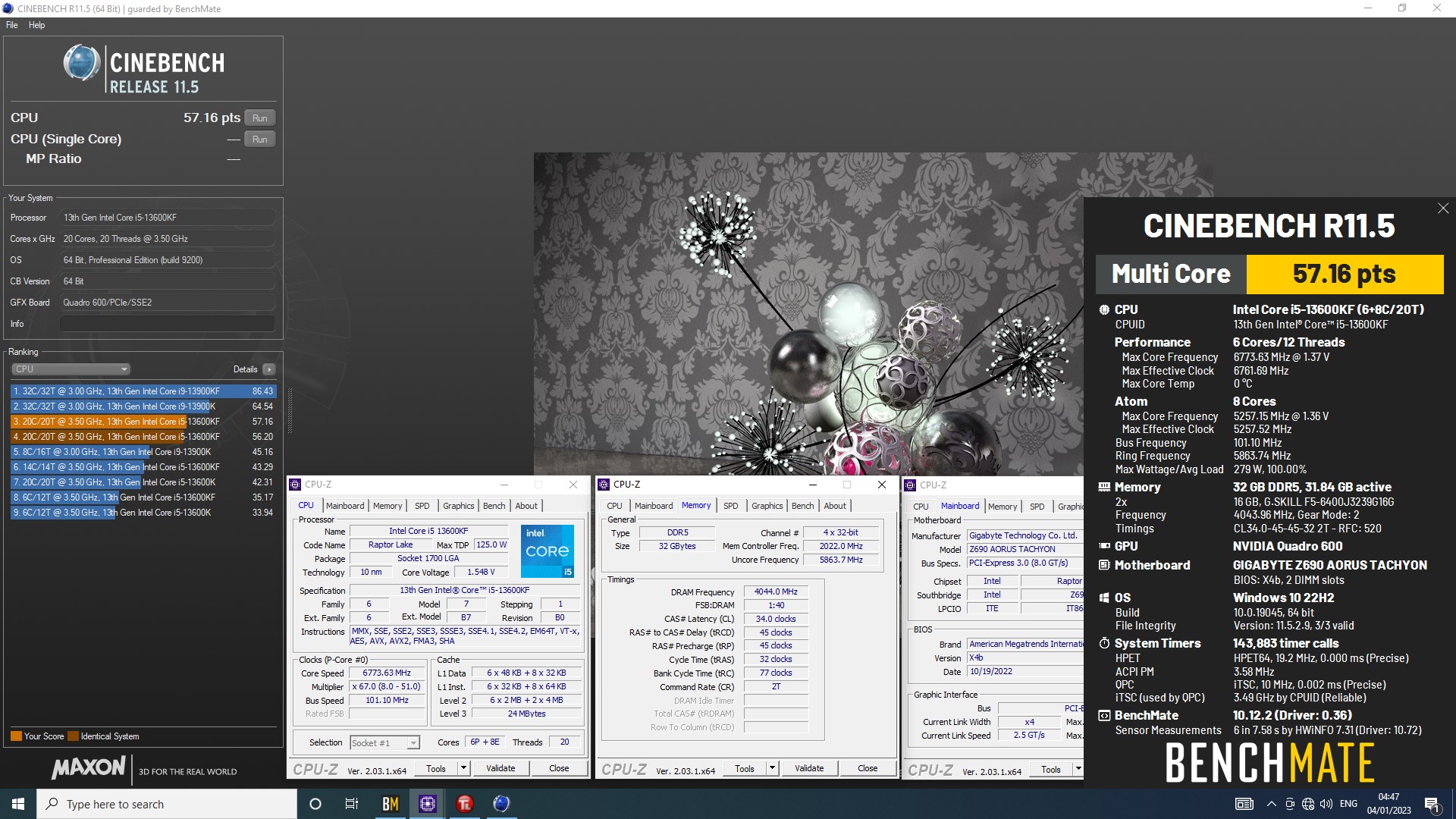Image resolution: width=1456 pixels, height=819 pixels.
Task: Expand Tools dropdown arrow in second CPU-Z
Action: (x=772, y=768)
